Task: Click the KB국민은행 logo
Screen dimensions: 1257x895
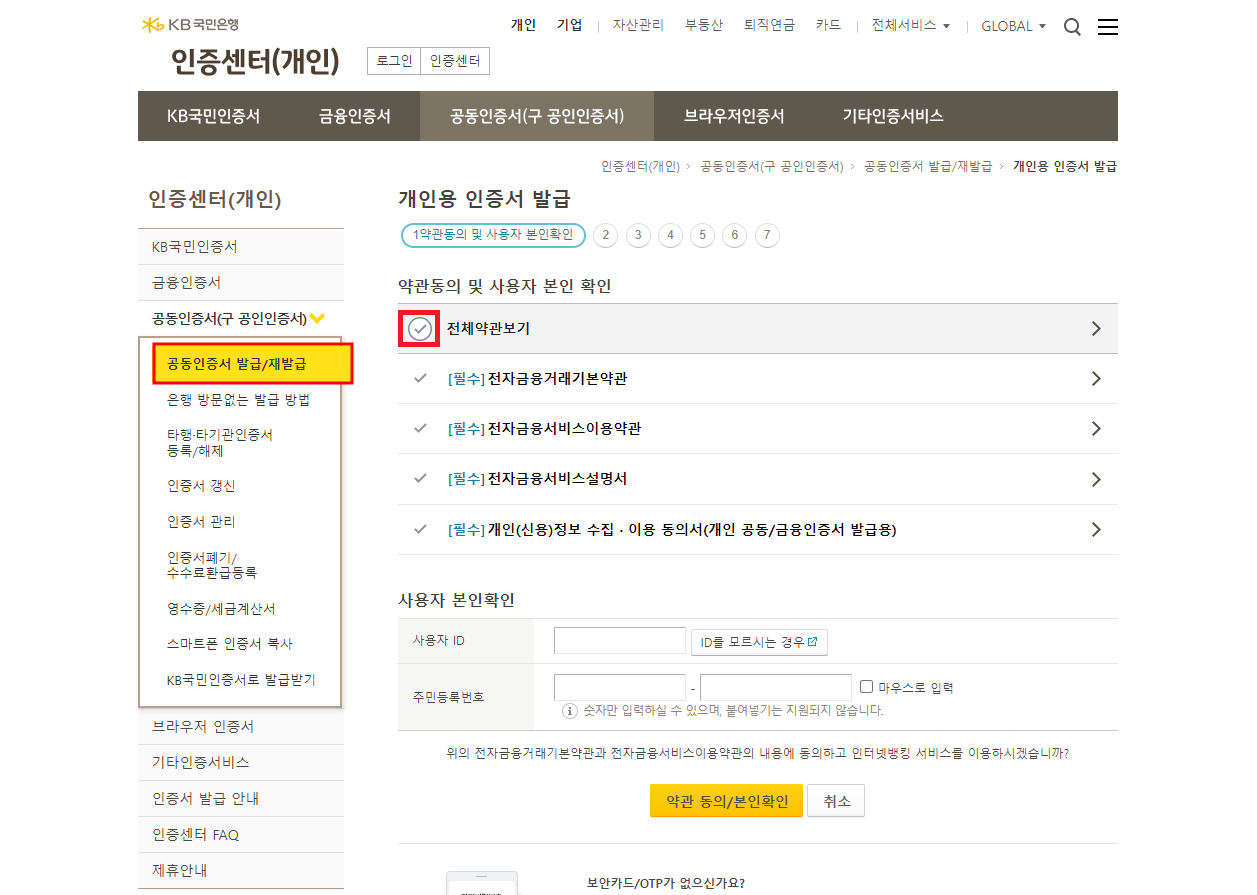Action: (190, 24)
